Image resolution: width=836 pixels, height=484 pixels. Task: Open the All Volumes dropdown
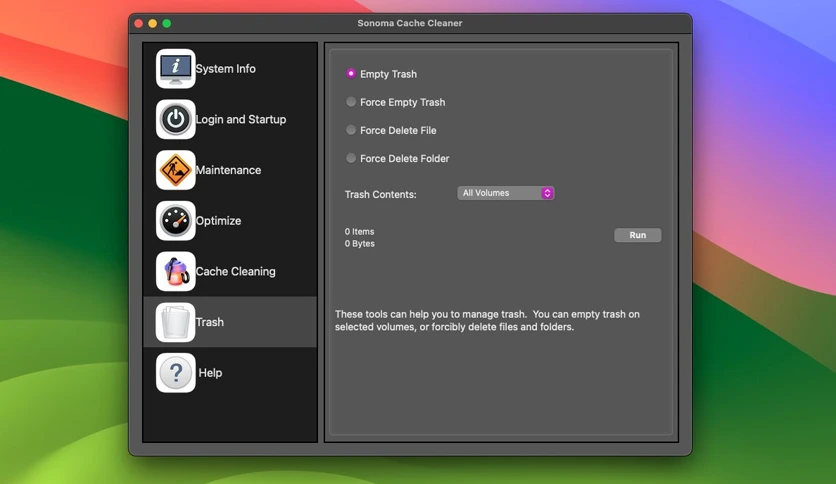[505, 193]
